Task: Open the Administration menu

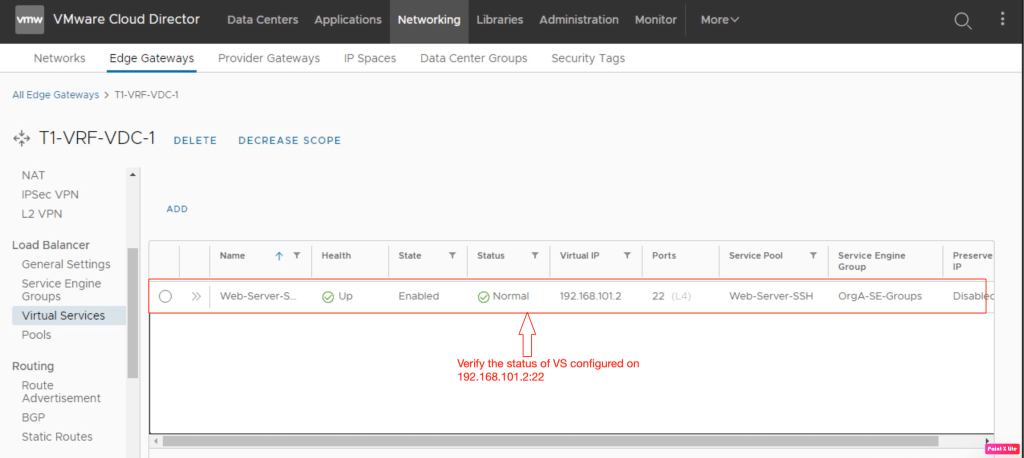Action: point(578,20)
